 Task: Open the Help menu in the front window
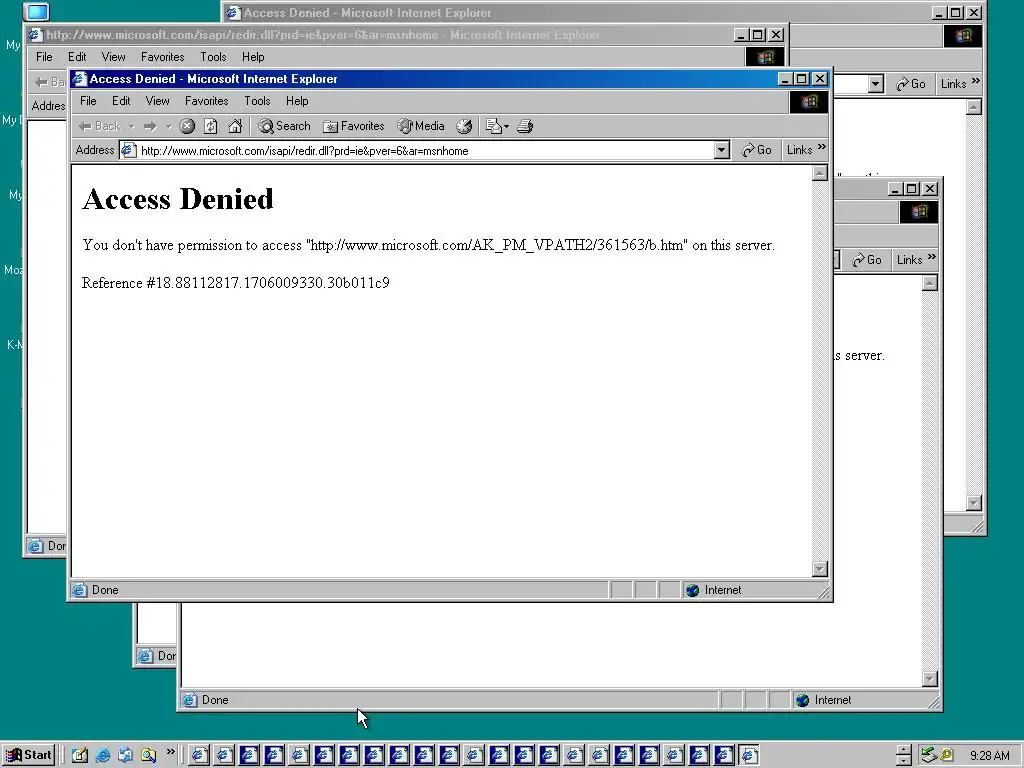(296, 101)
